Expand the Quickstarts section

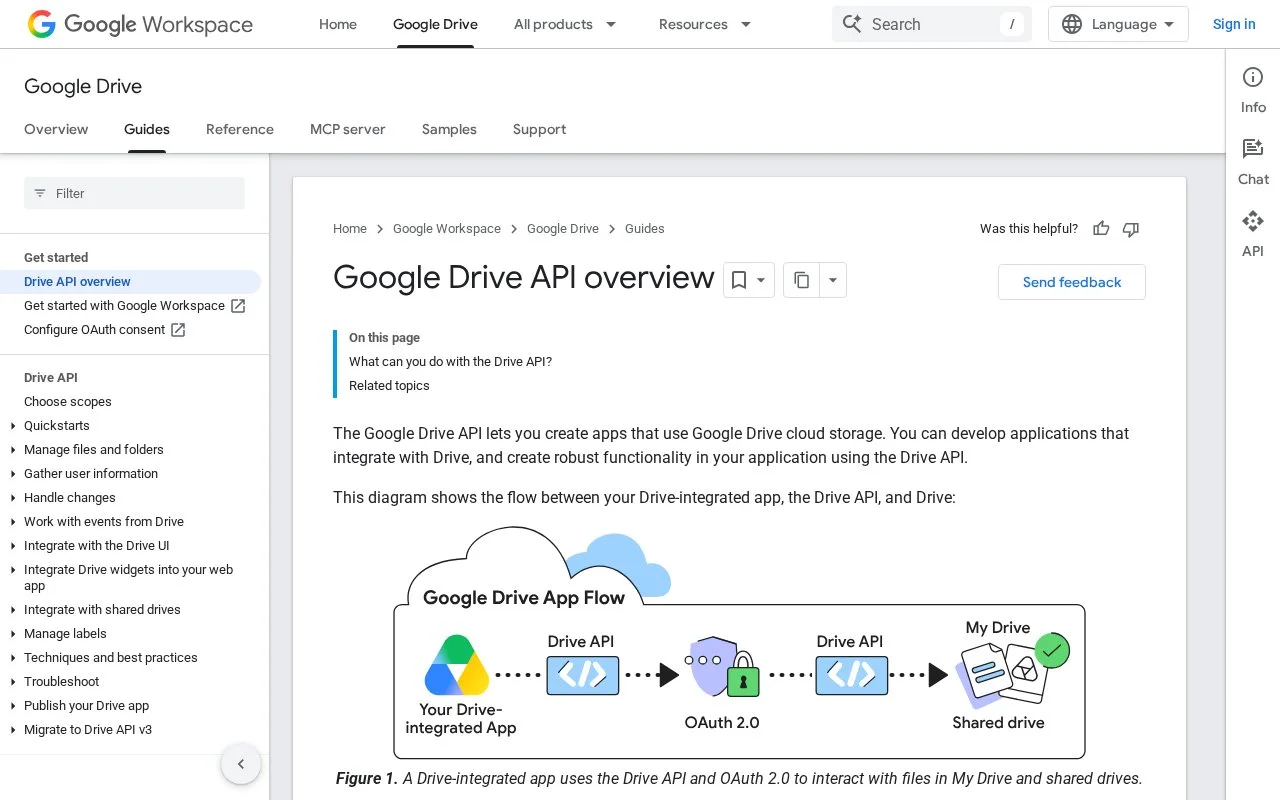13,426
